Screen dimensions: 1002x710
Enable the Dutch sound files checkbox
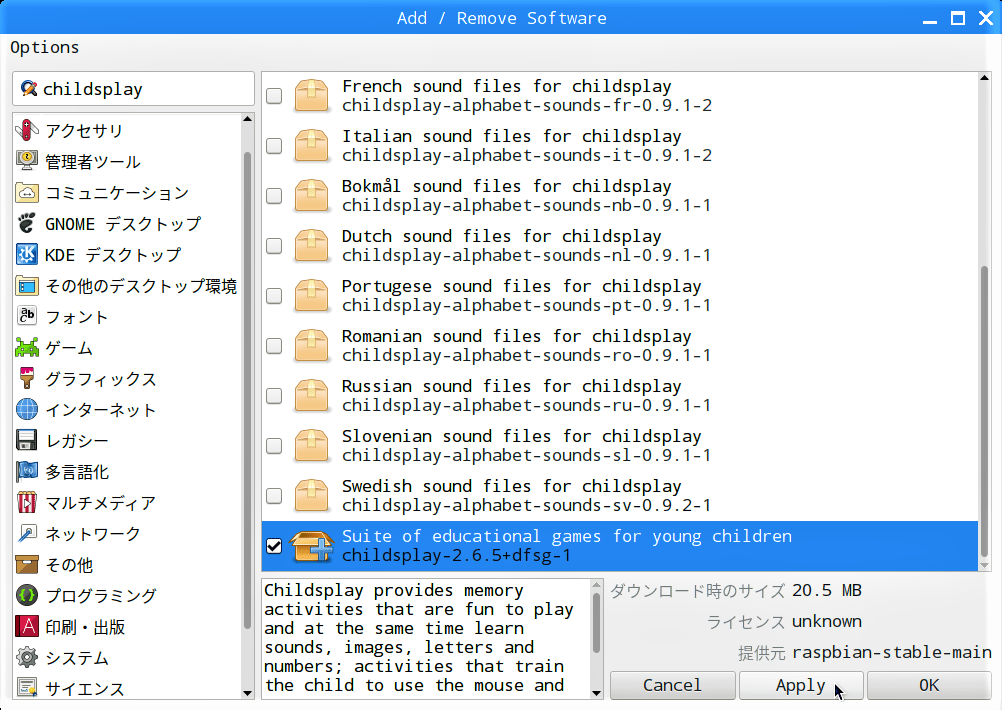[274, 245]
